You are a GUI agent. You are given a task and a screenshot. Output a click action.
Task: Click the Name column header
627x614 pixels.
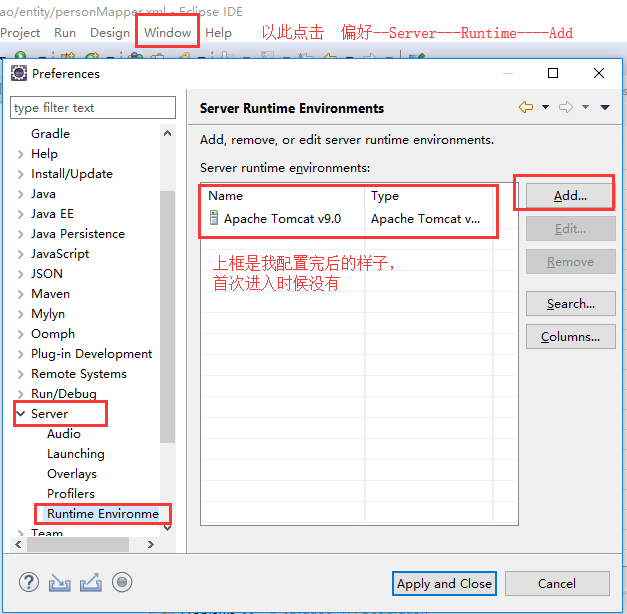[283, 196]
